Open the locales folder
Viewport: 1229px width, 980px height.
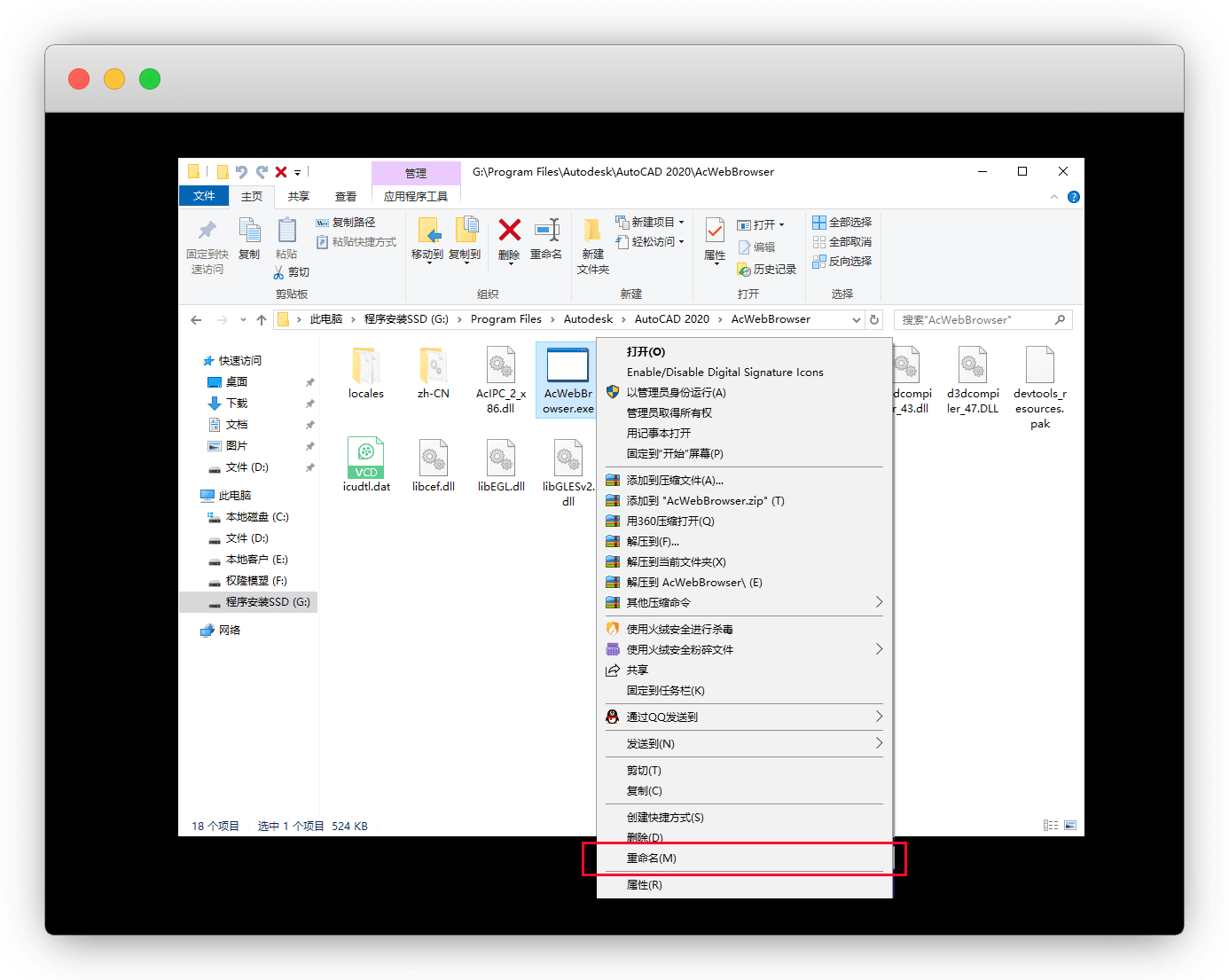pyautogui.click(x=365, y=366)
